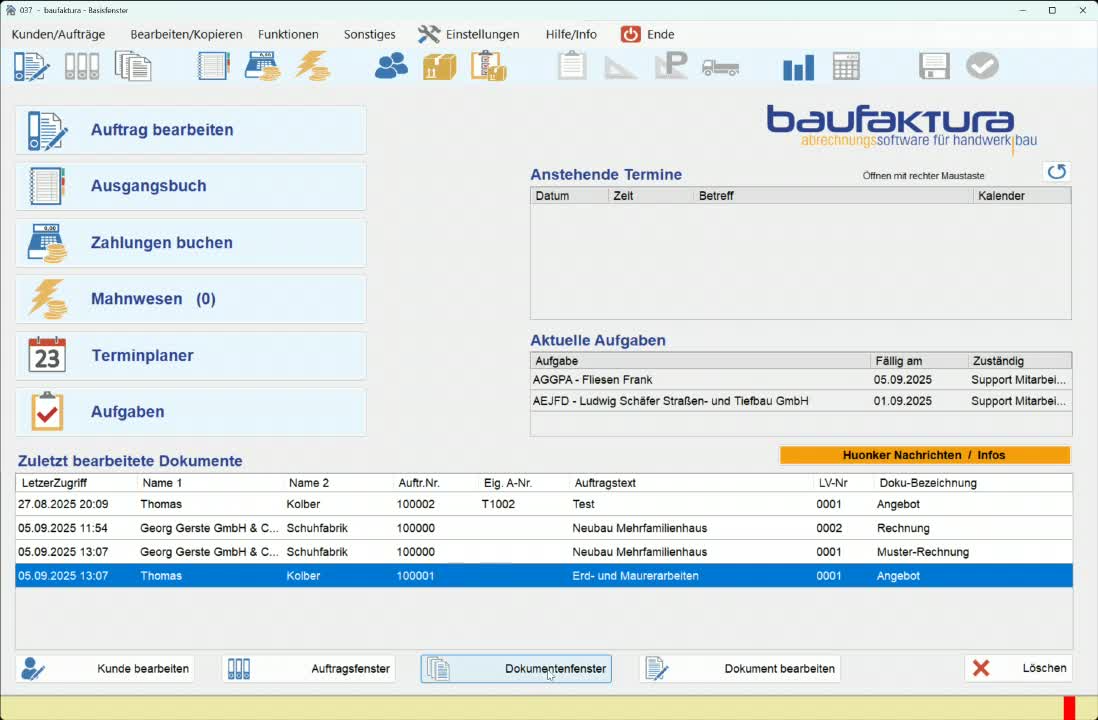1098x720 pixels.
Task: Click the customers (people) toolbar icon
Action: point(391,67)
